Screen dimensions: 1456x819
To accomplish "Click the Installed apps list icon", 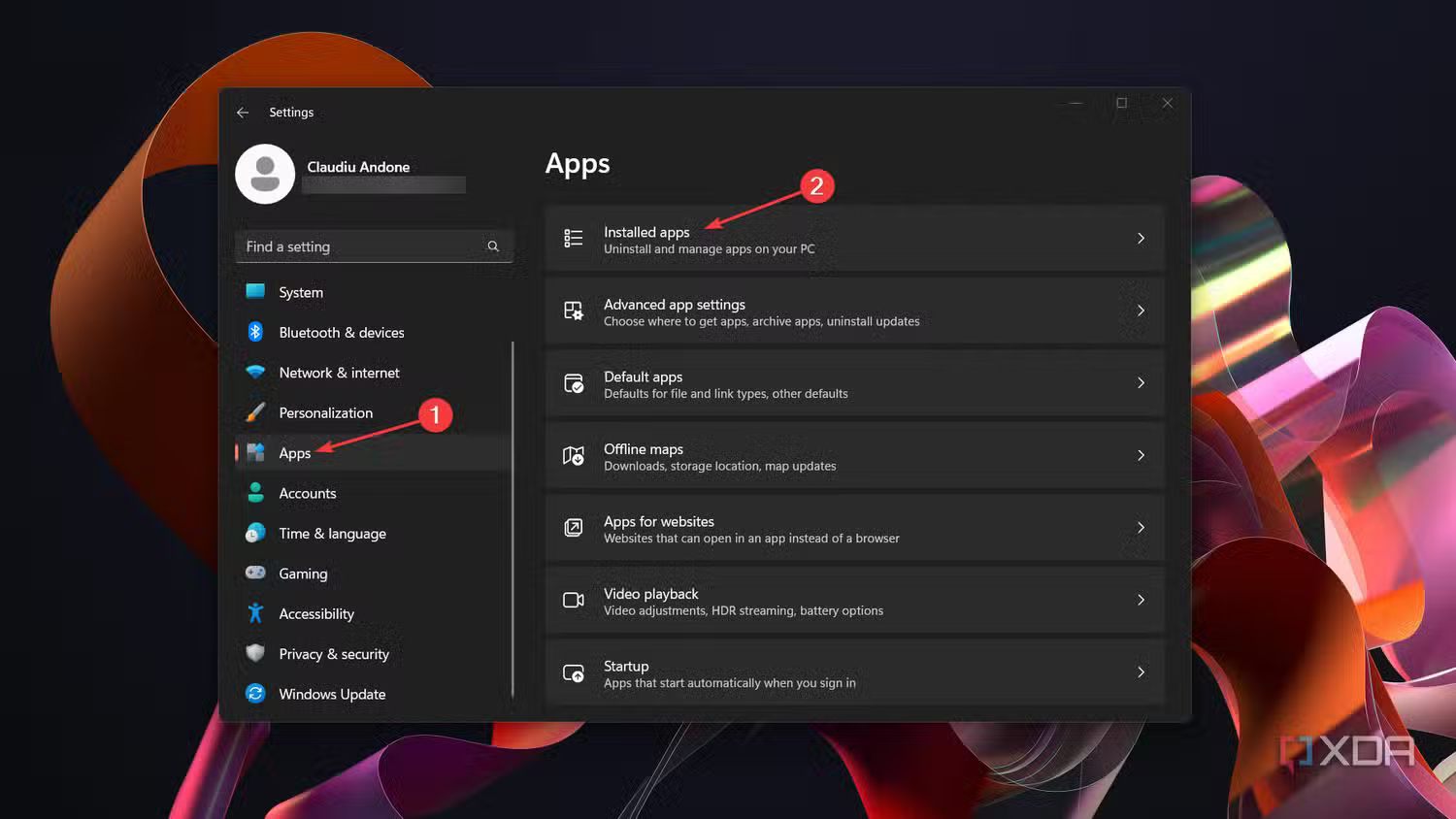I will pos(574,239).
